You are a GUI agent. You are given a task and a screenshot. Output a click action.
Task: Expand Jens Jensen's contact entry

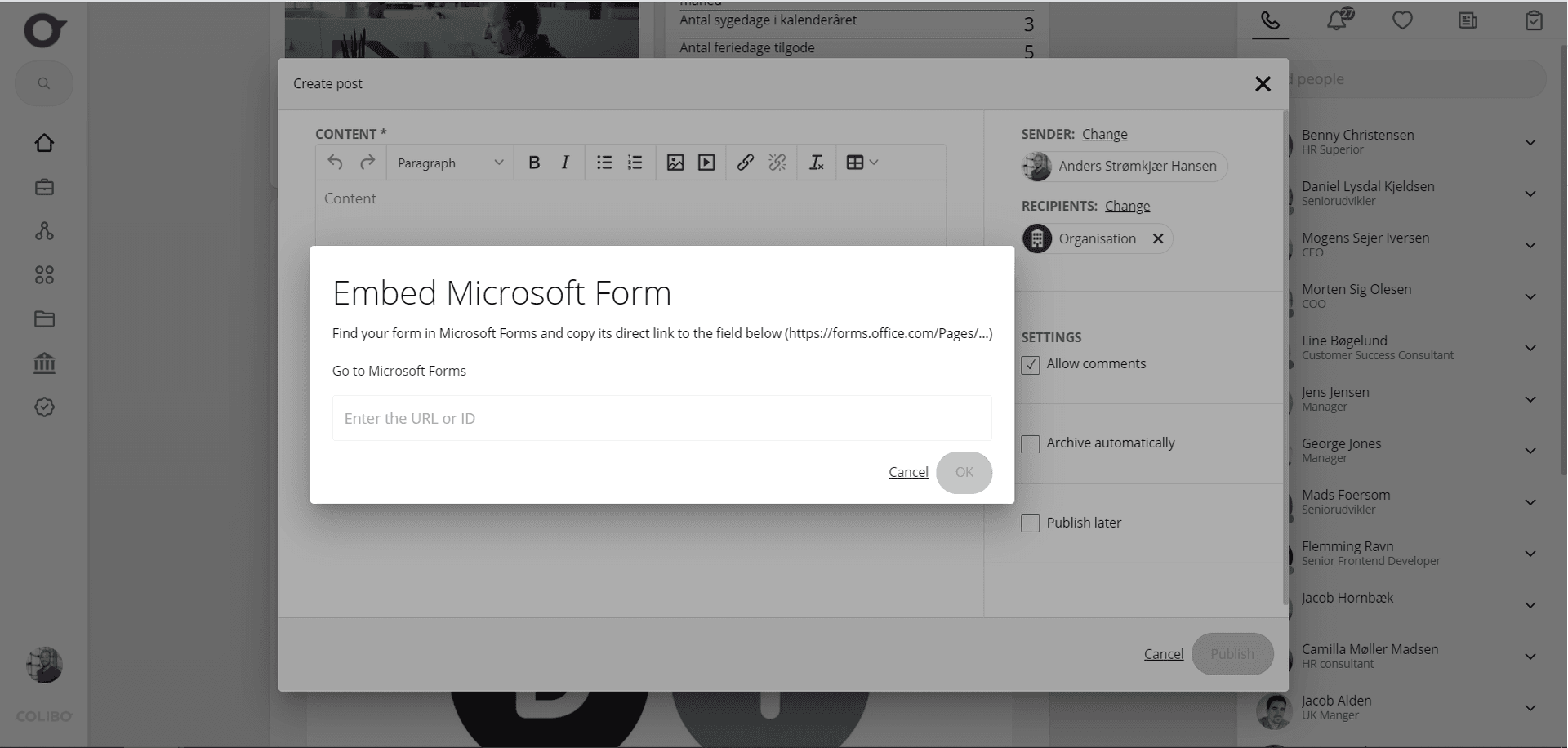point(1530,399)
